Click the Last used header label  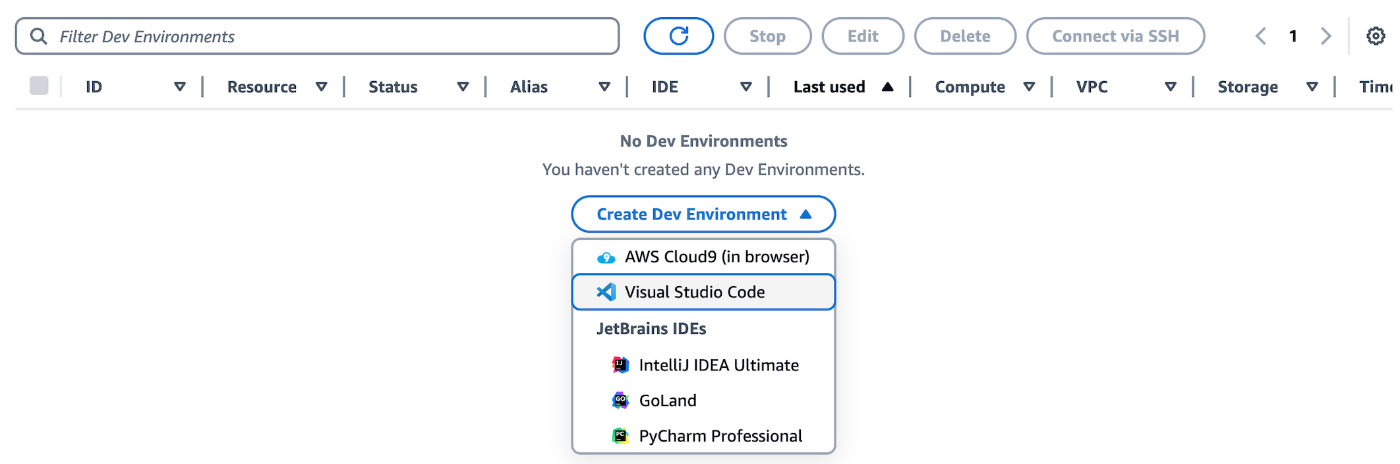click(x=829, y=87)
